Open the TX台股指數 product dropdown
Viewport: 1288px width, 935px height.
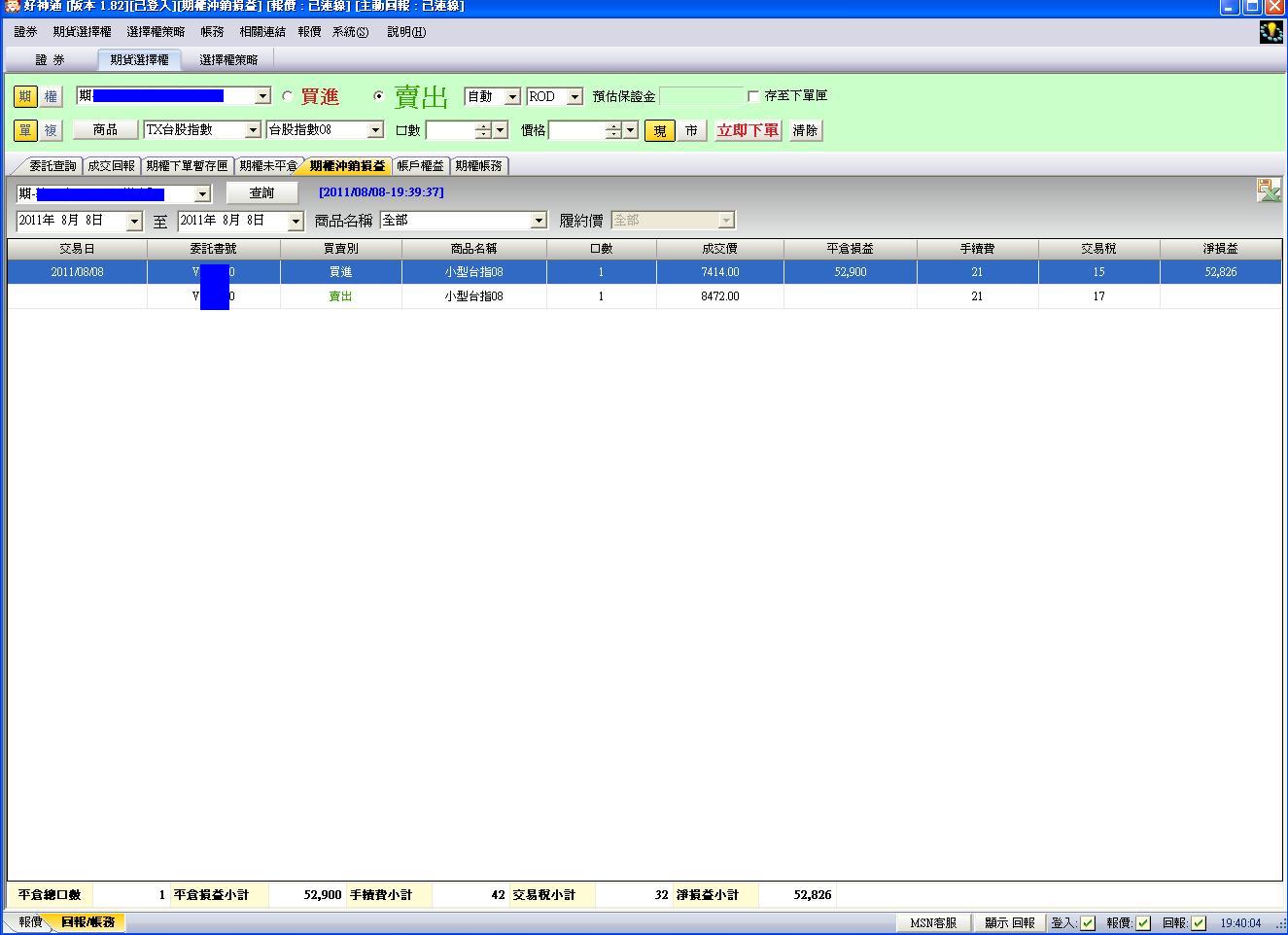pyautogui.click(x=253, y=130)
